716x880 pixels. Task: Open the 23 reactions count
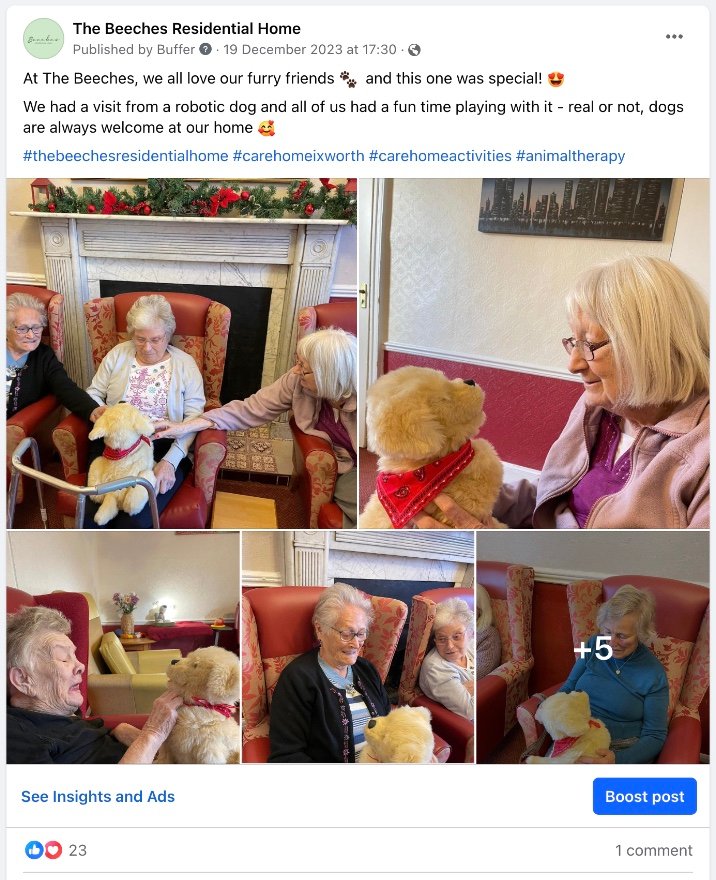[x=77, y=850]
